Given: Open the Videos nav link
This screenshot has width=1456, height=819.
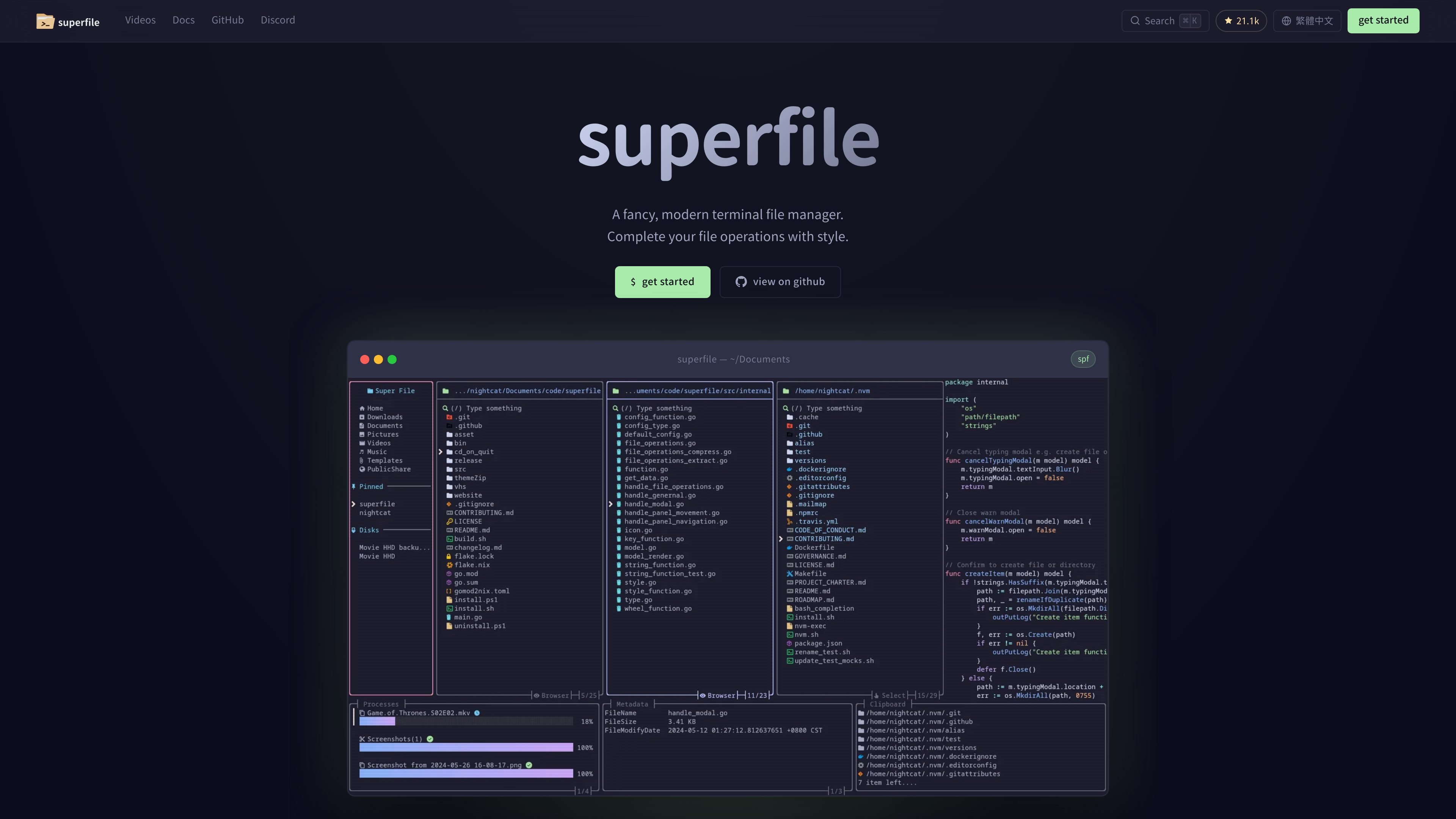Looking at the screenshot, I should click(140, 20).
